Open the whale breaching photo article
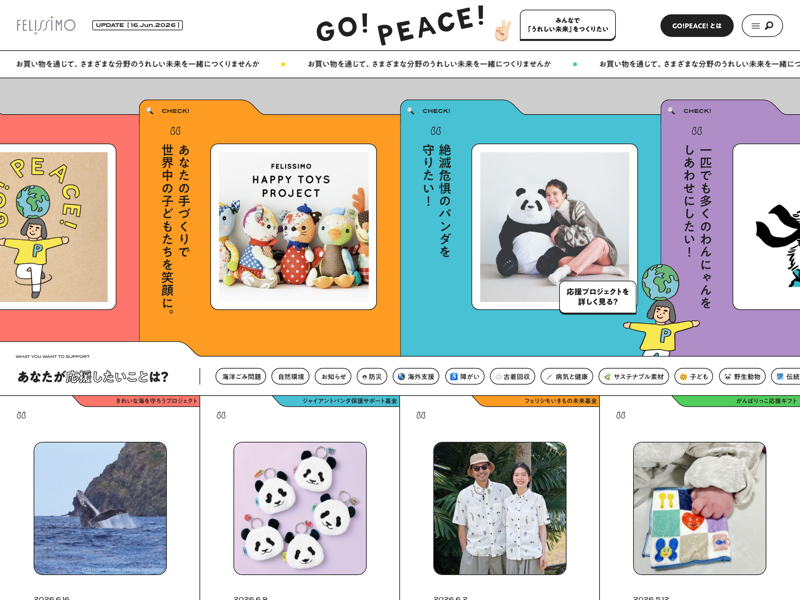 click(x=100, y=508)
